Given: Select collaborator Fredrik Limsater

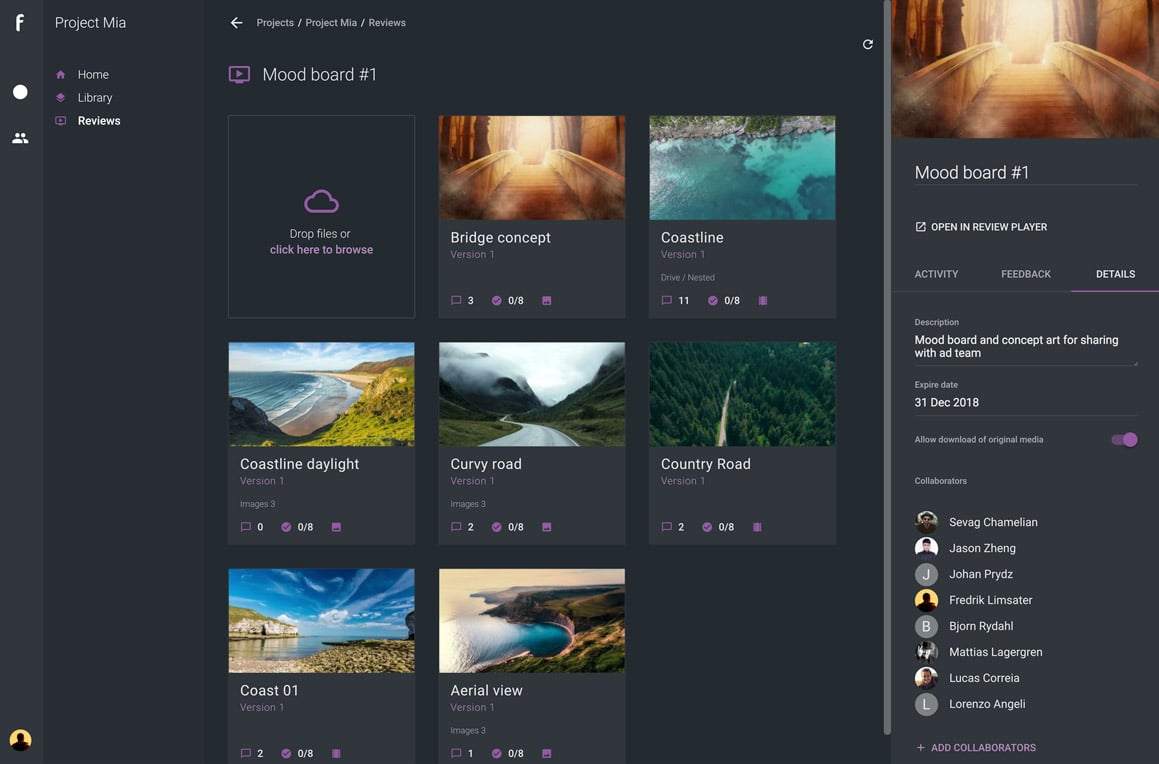Looking at the screenshot, I should [973, 600].
